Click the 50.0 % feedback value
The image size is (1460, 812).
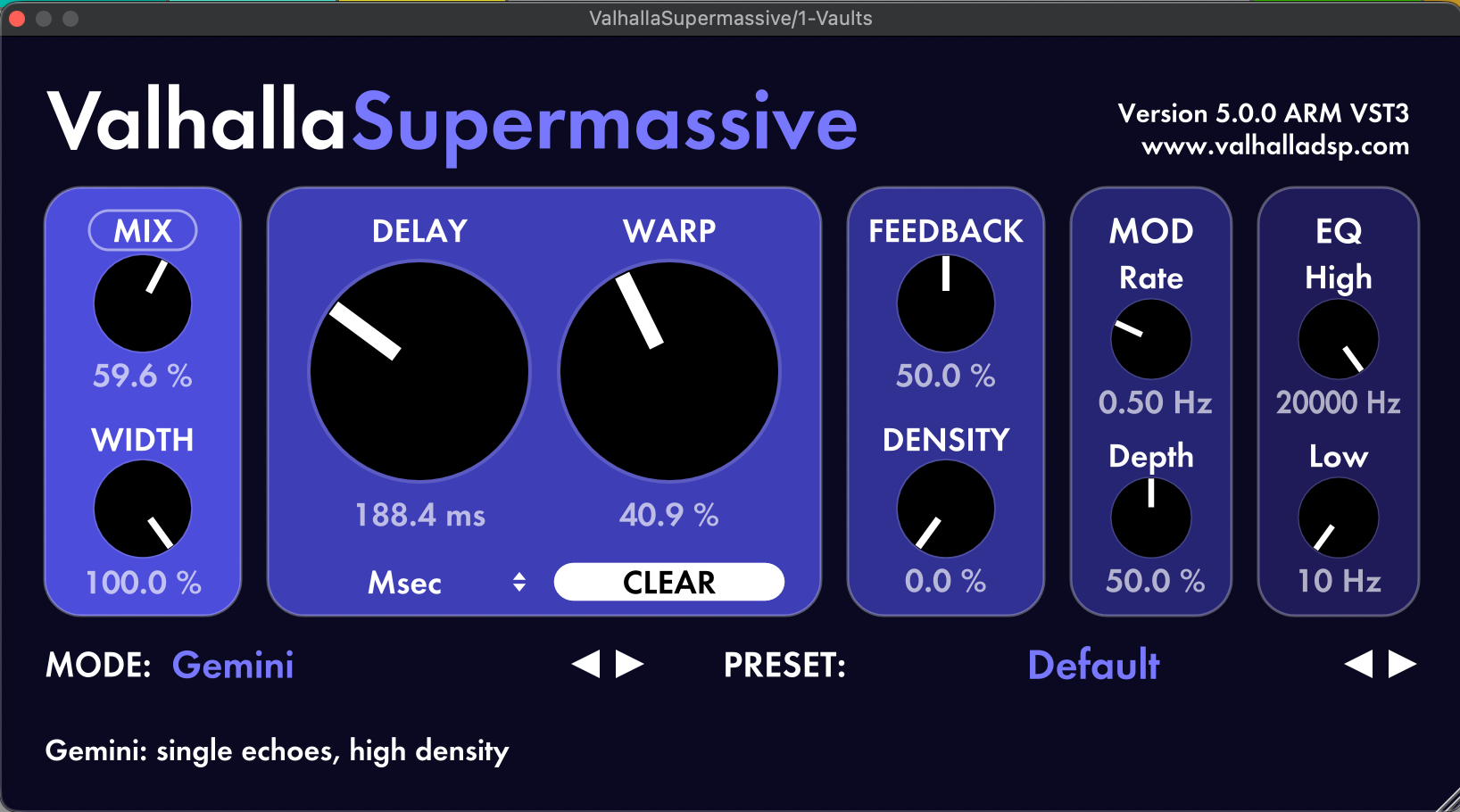[946, 376]
